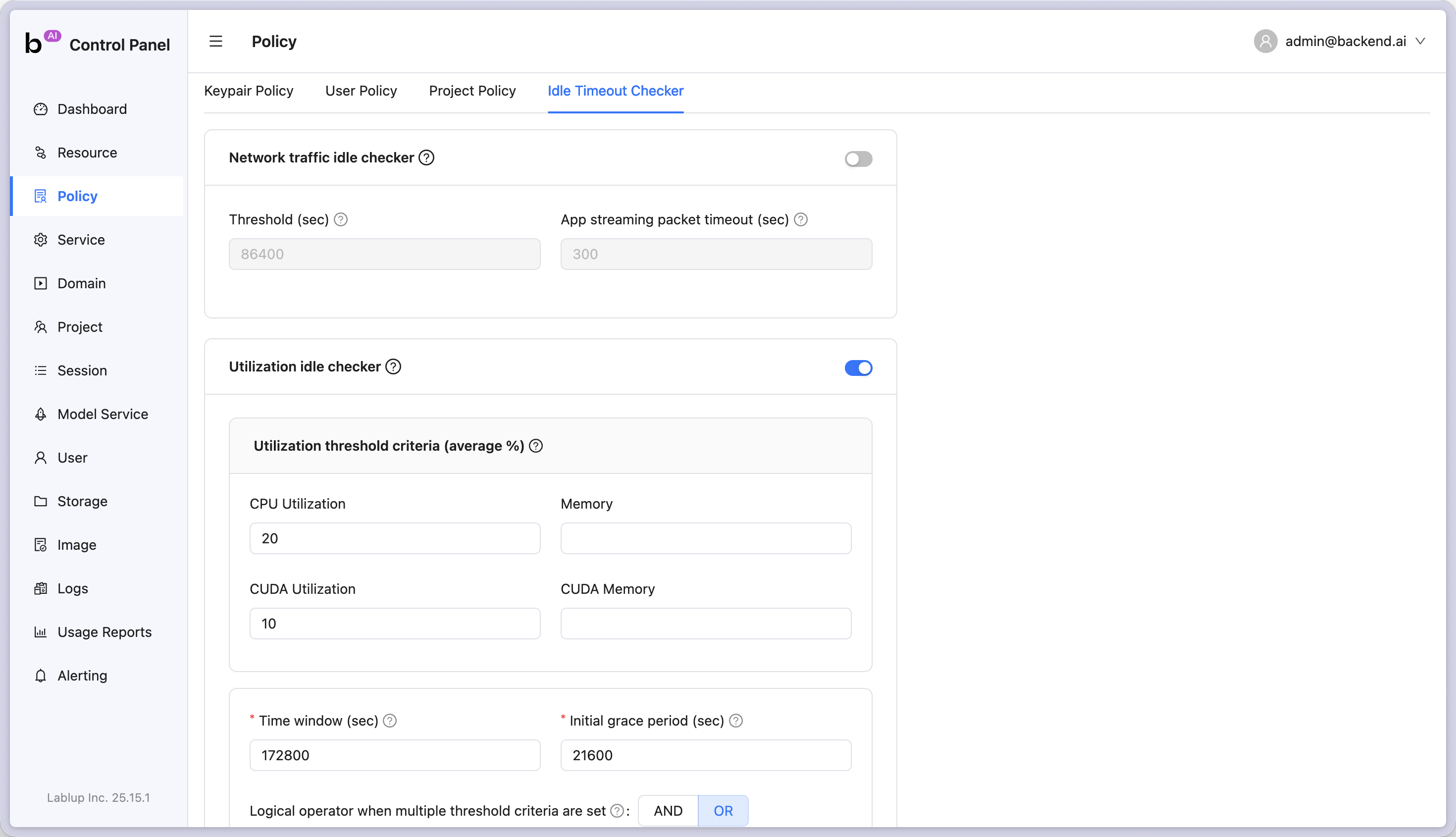Open the Project Policy tab

(472, 91)
